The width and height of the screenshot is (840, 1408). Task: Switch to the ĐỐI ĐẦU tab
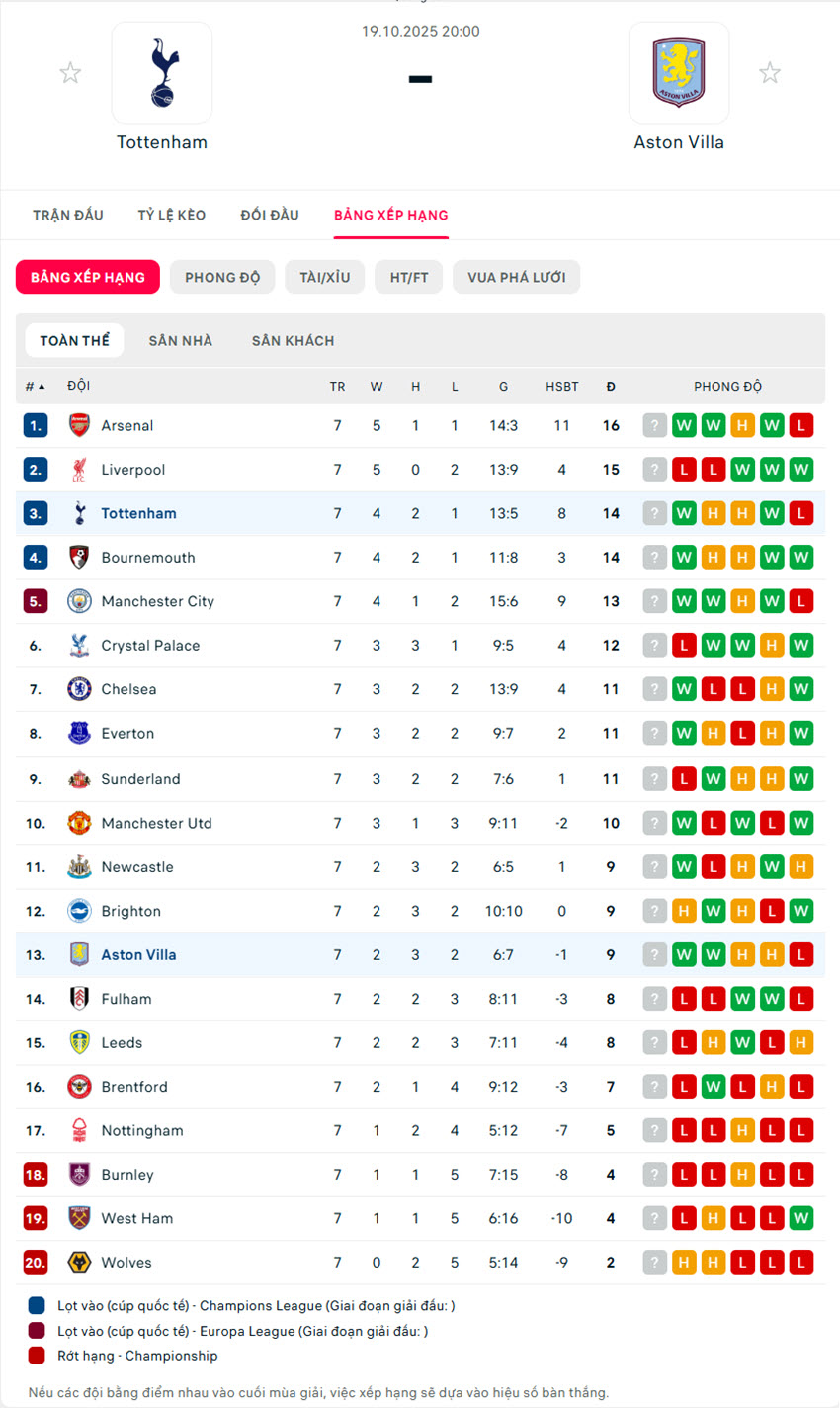(x=270, y=215)
